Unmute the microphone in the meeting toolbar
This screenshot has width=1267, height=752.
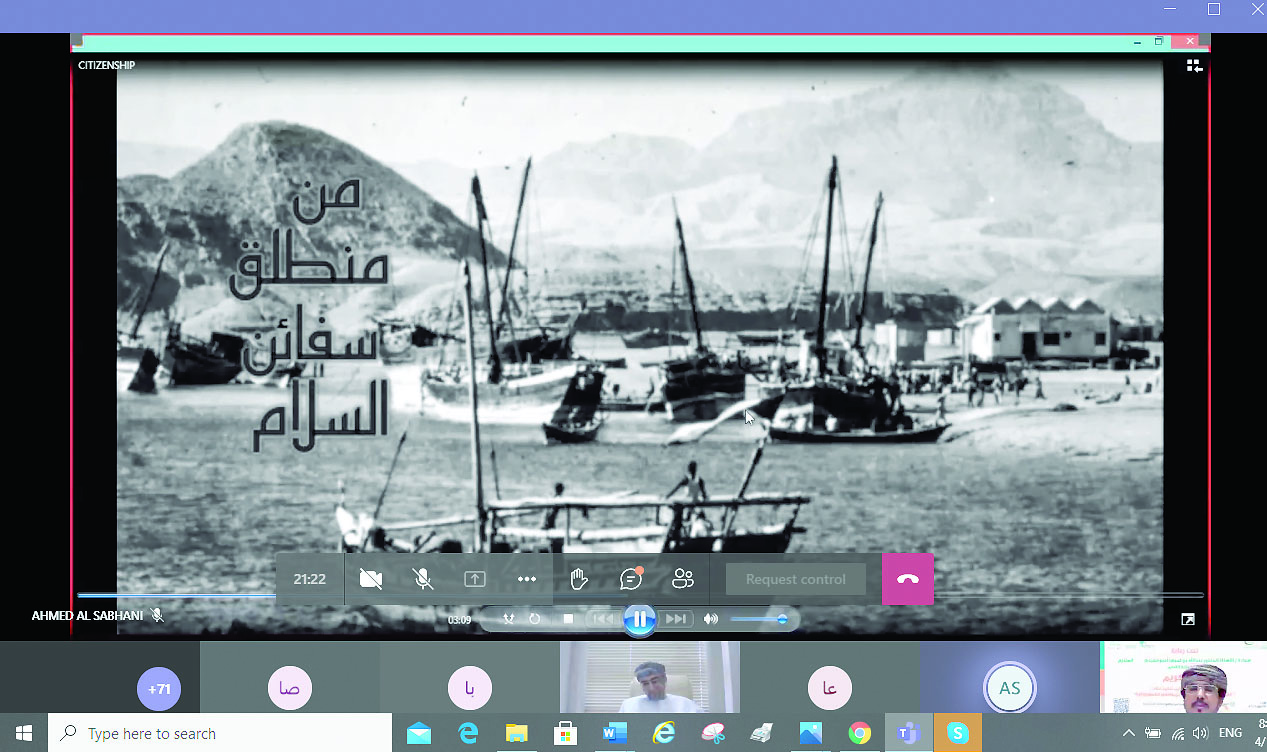pyautogui.click(x=423, y=580)
